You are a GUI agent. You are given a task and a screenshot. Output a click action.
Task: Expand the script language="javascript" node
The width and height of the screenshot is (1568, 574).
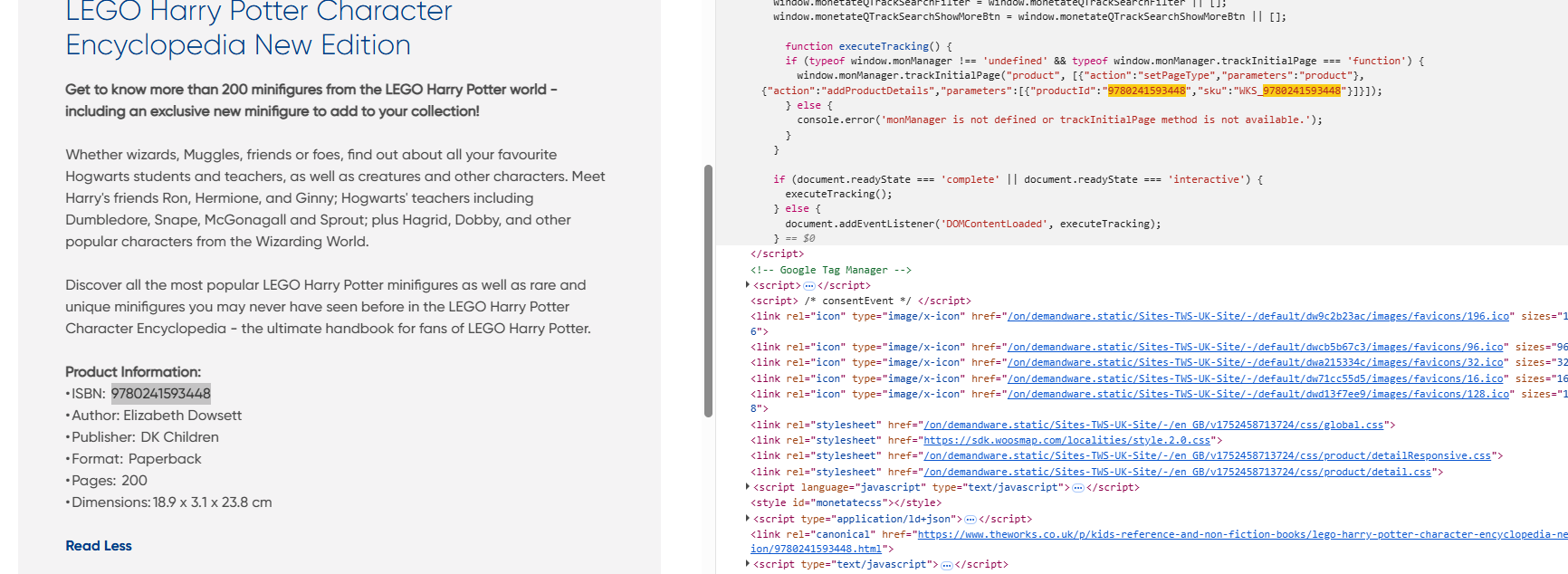point(747,487)
